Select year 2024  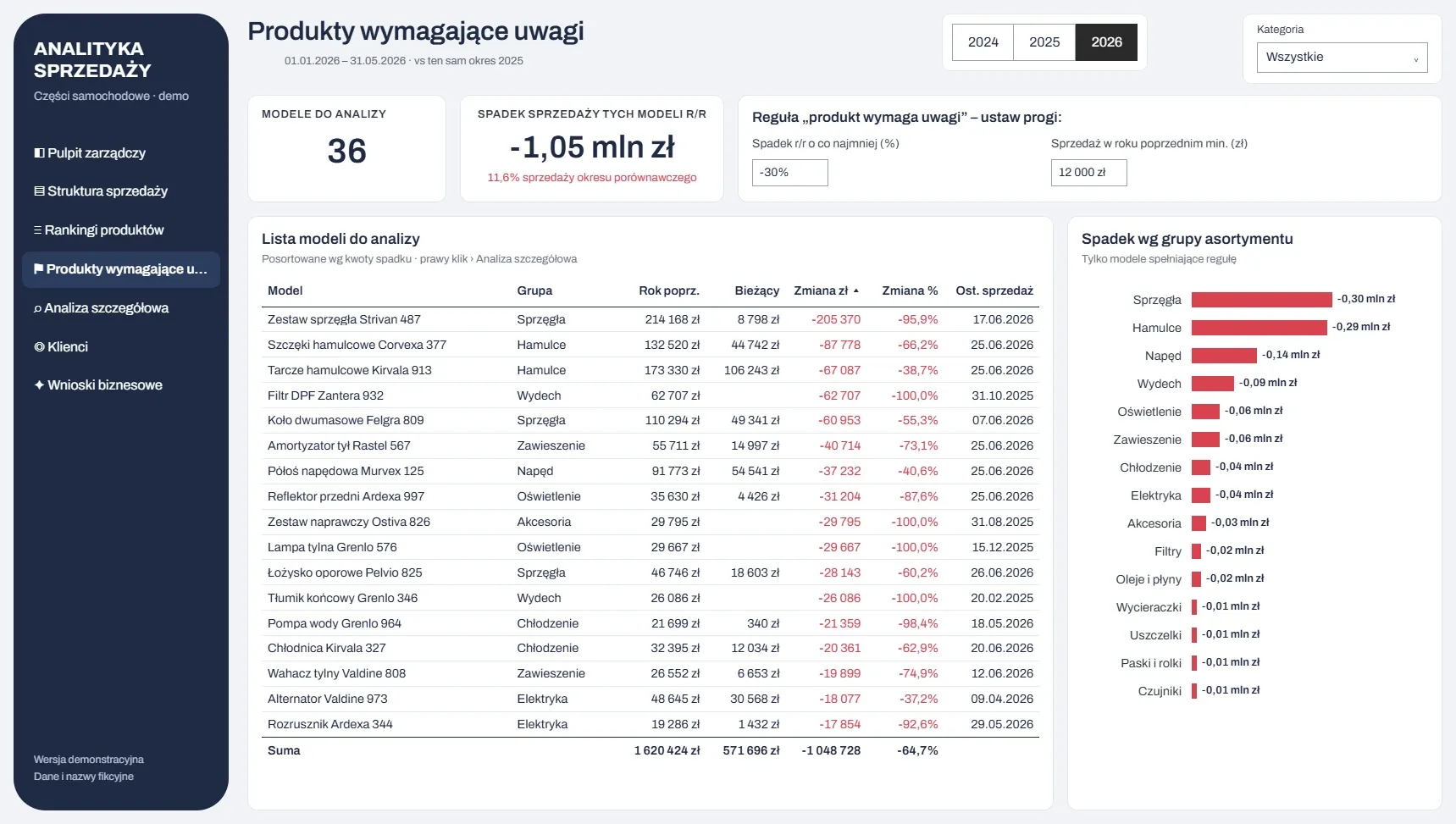pyautogui.click(x=983, y=42)
